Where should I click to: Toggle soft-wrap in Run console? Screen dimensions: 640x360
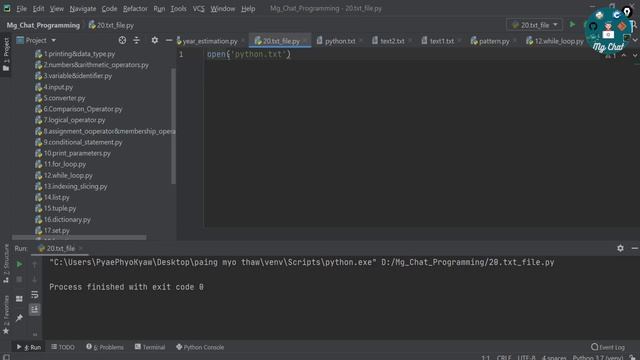click(35, 295)
